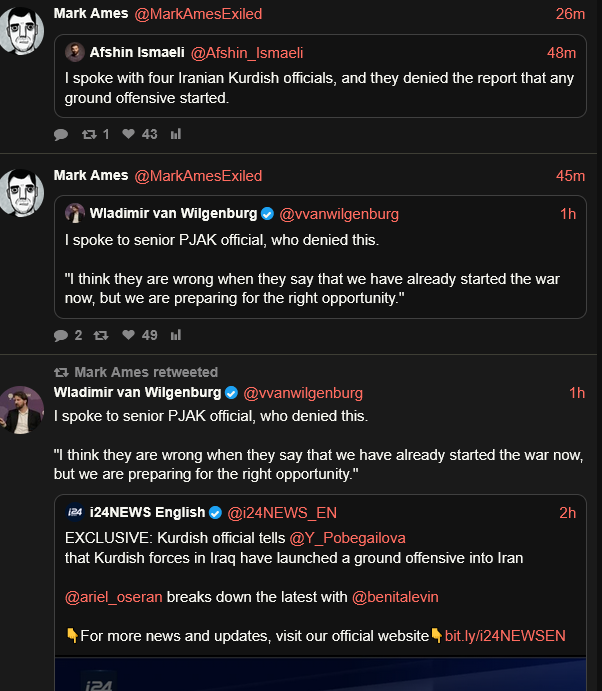Open the i24NEWS English small avatar

[75, 513]
